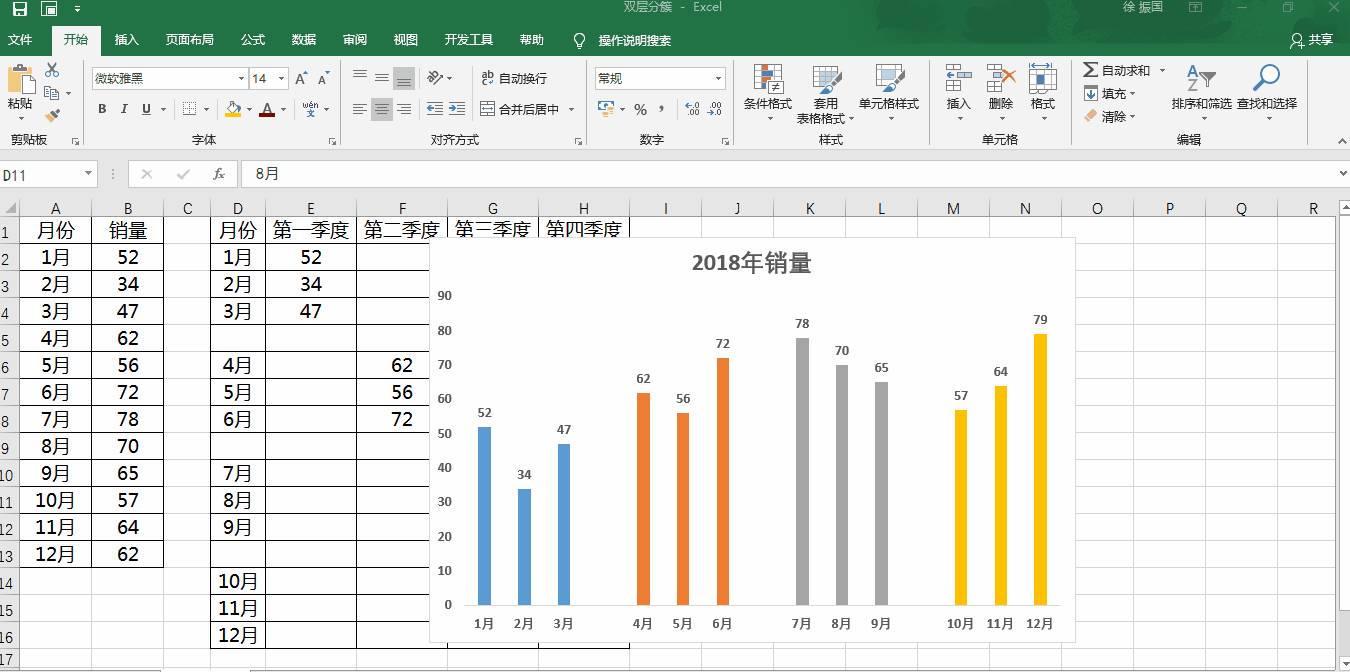
Task: Open the 公式 (Formulas) ribbon tab
Action: click(x=253, y=40)
